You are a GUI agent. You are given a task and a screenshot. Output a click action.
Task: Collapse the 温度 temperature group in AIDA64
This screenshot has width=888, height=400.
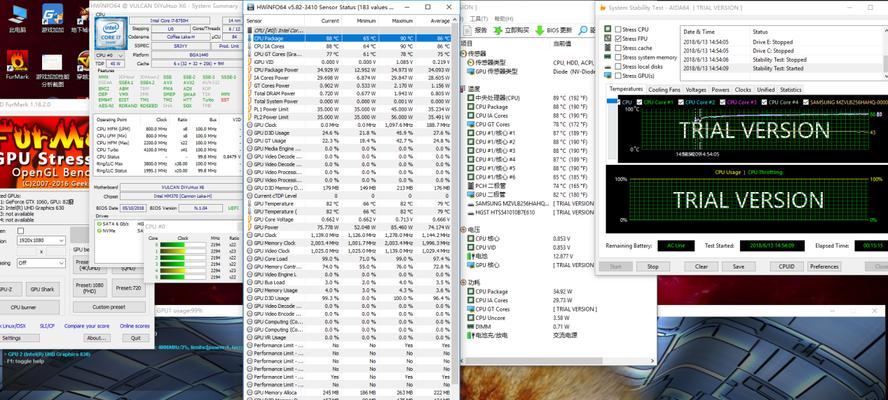[x=464, y=89]
